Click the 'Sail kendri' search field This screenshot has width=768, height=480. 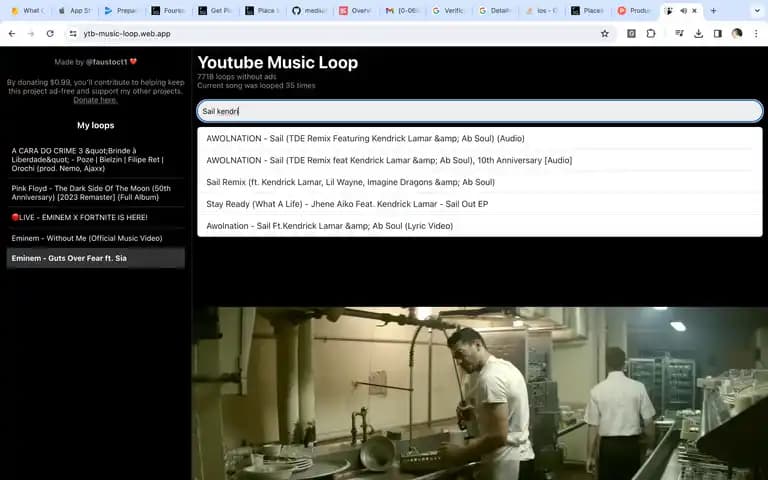pos(480,111)
